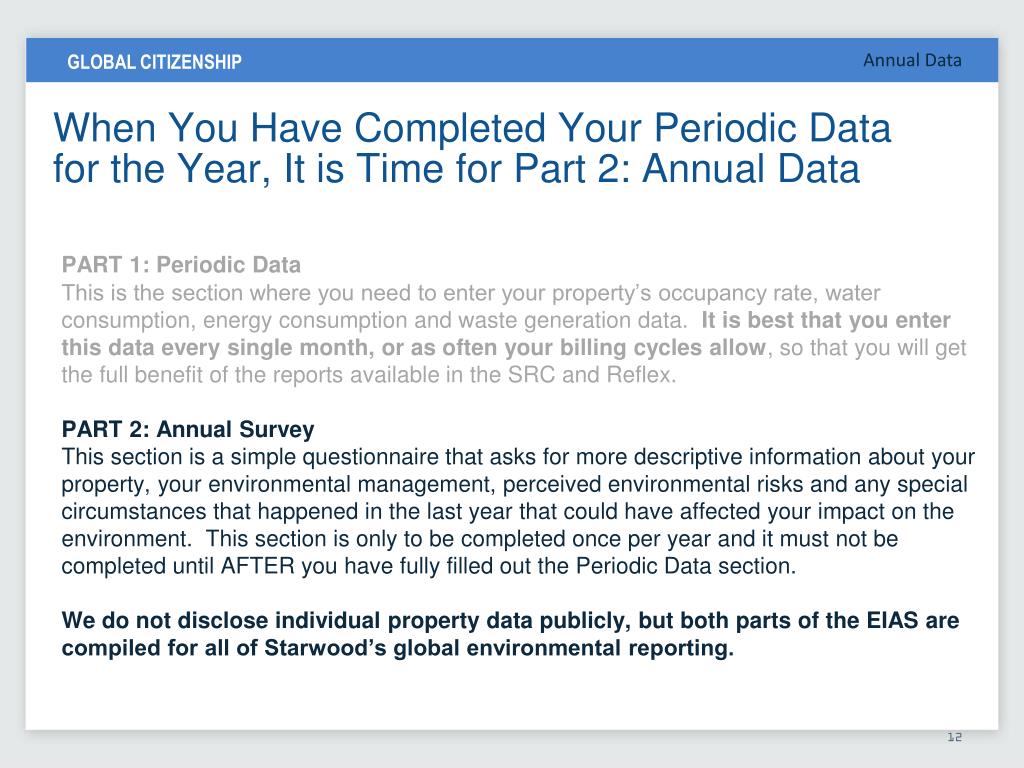Click the GLOBAL CITIZENSHIP header label
1024x768 pixels.
(154, 62)
